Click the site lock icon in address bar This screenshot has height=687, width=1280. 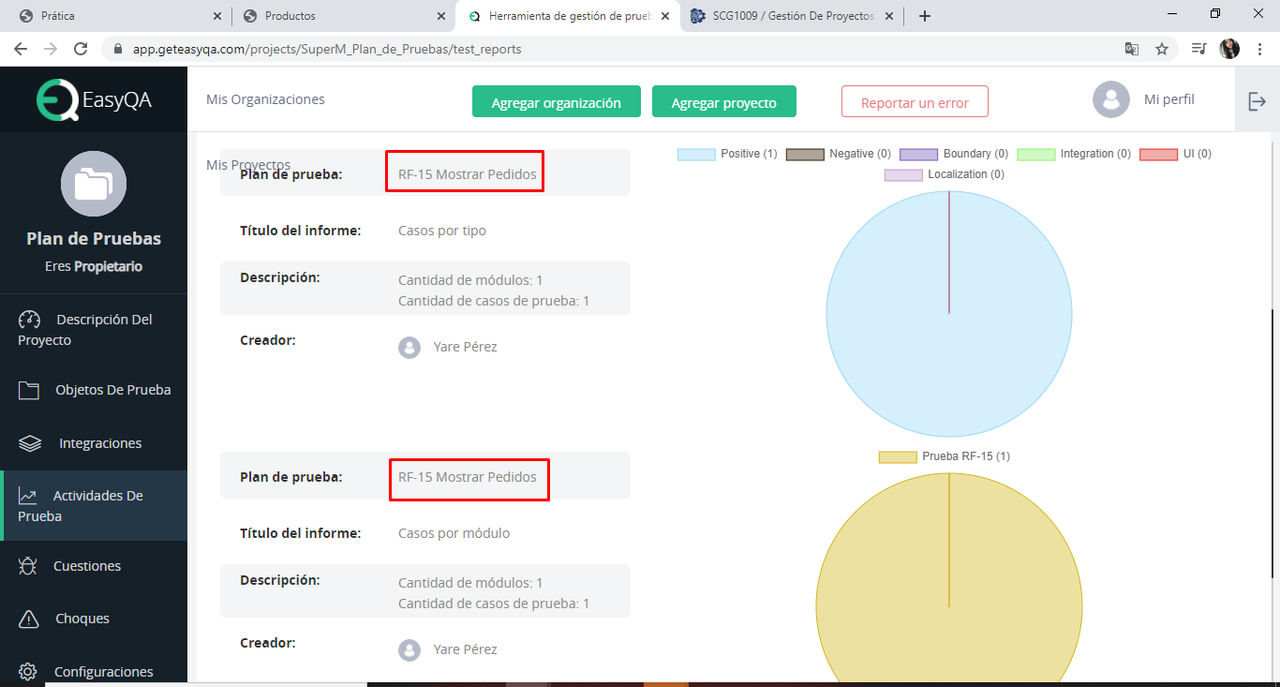[117, 48]
